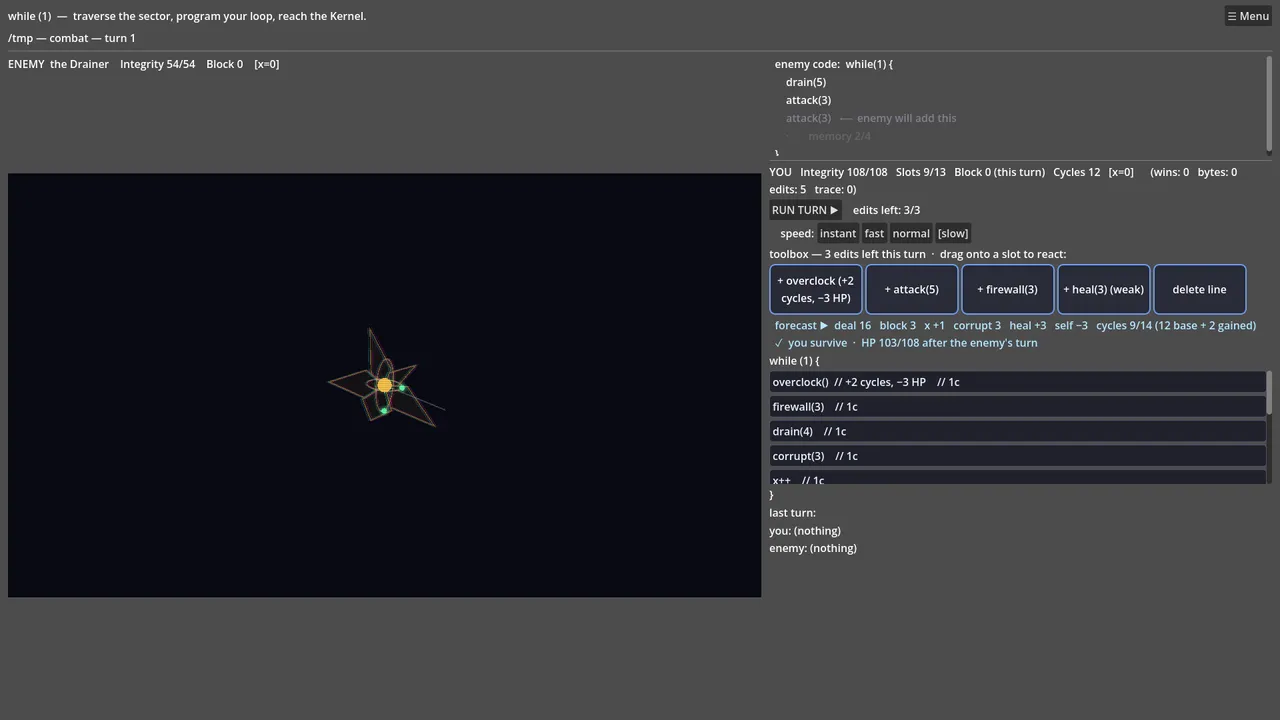This screenshot has height=720, width=1280.
Task: Select the corrupt(3) code line slot
Action: (1018, 456)
